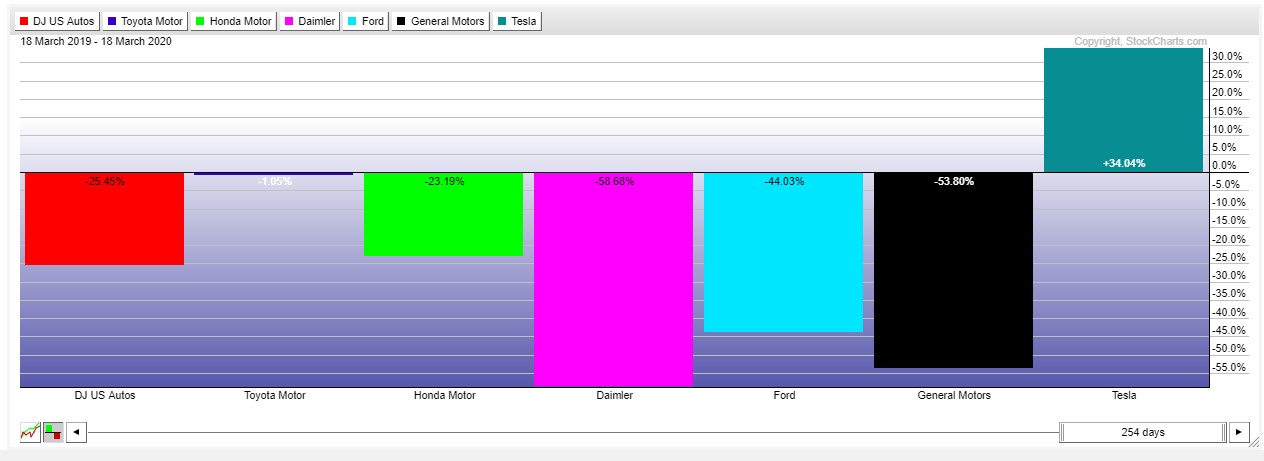Toggle the DJ US Autos legend button
Viewport: 1264px width, 461px height.
tap(57, 21)
